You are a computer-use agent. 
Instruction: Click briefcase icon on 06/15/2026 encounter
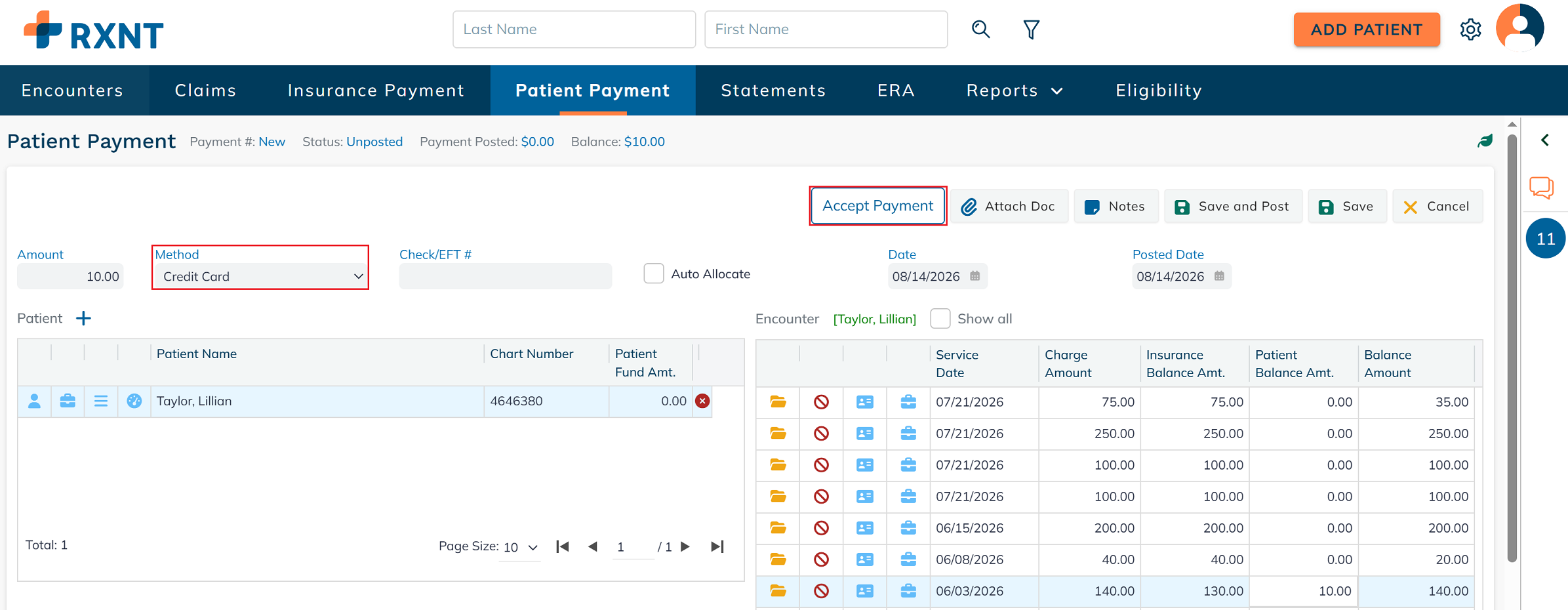[x=908, y=528]
